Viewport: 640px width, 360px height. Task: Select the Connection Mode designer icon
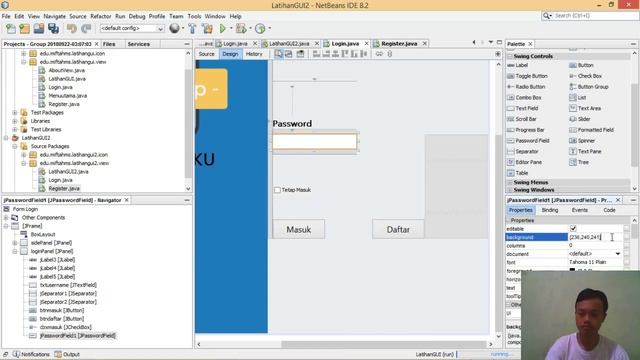[x=289, y=54]
